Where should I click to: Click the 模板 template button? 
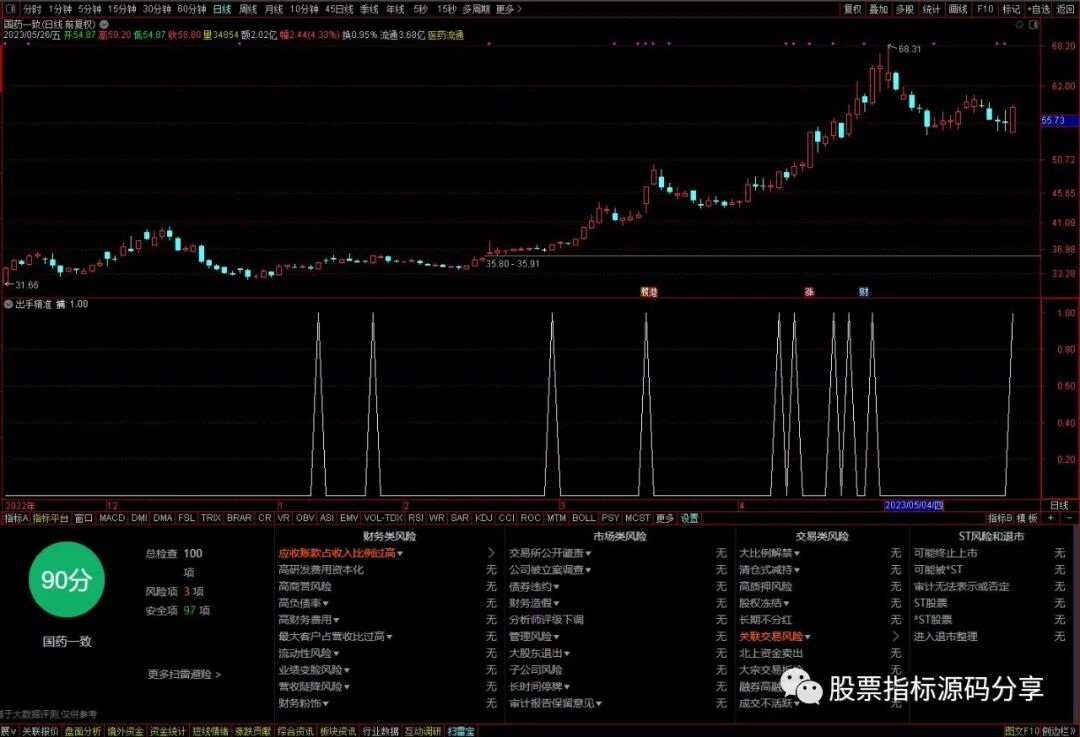1027,518
